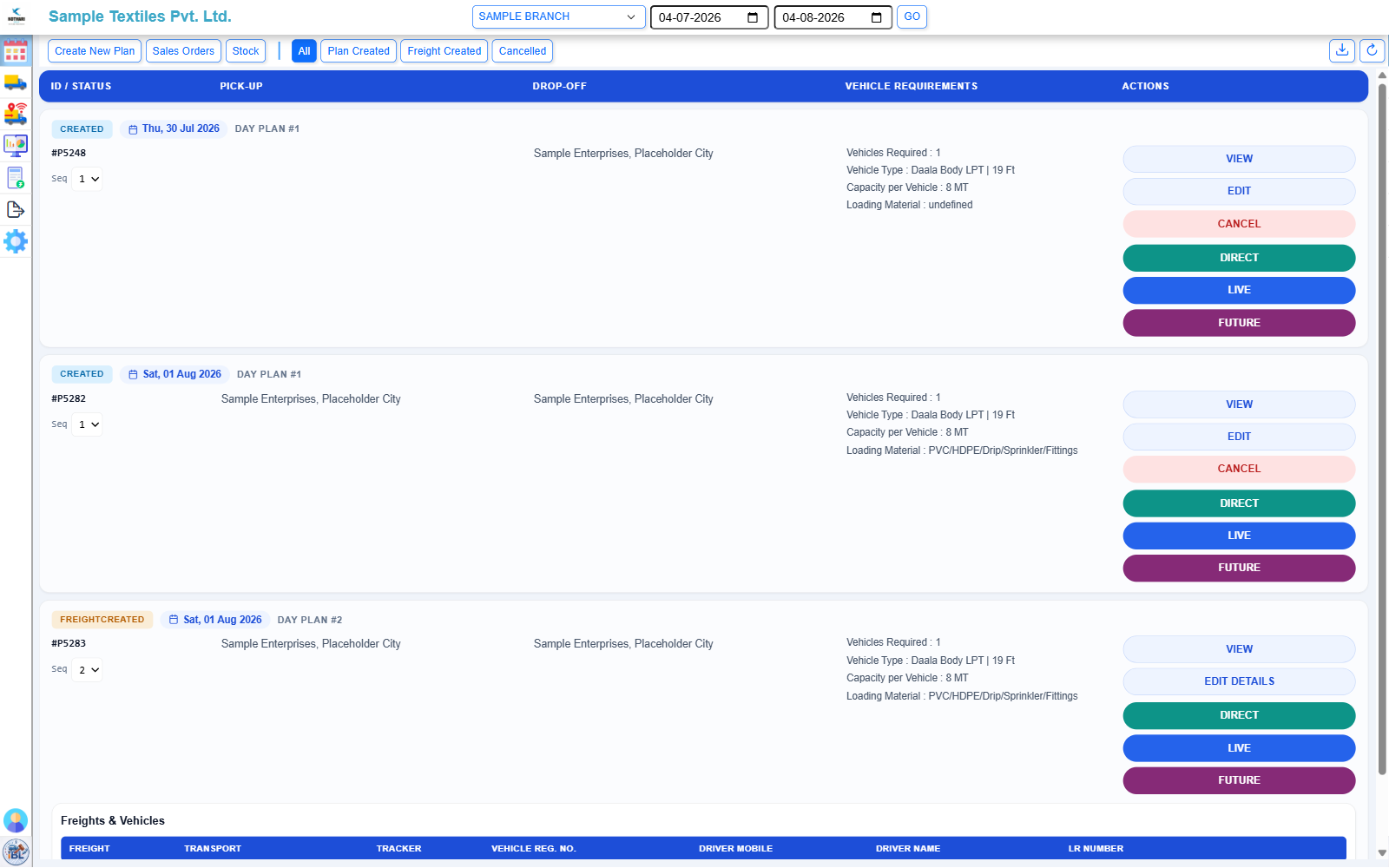The height and width of the screenshot is (868, 1389).
Task: Open the settings gear sidebar icon
Action: click(x=16, y=241)
